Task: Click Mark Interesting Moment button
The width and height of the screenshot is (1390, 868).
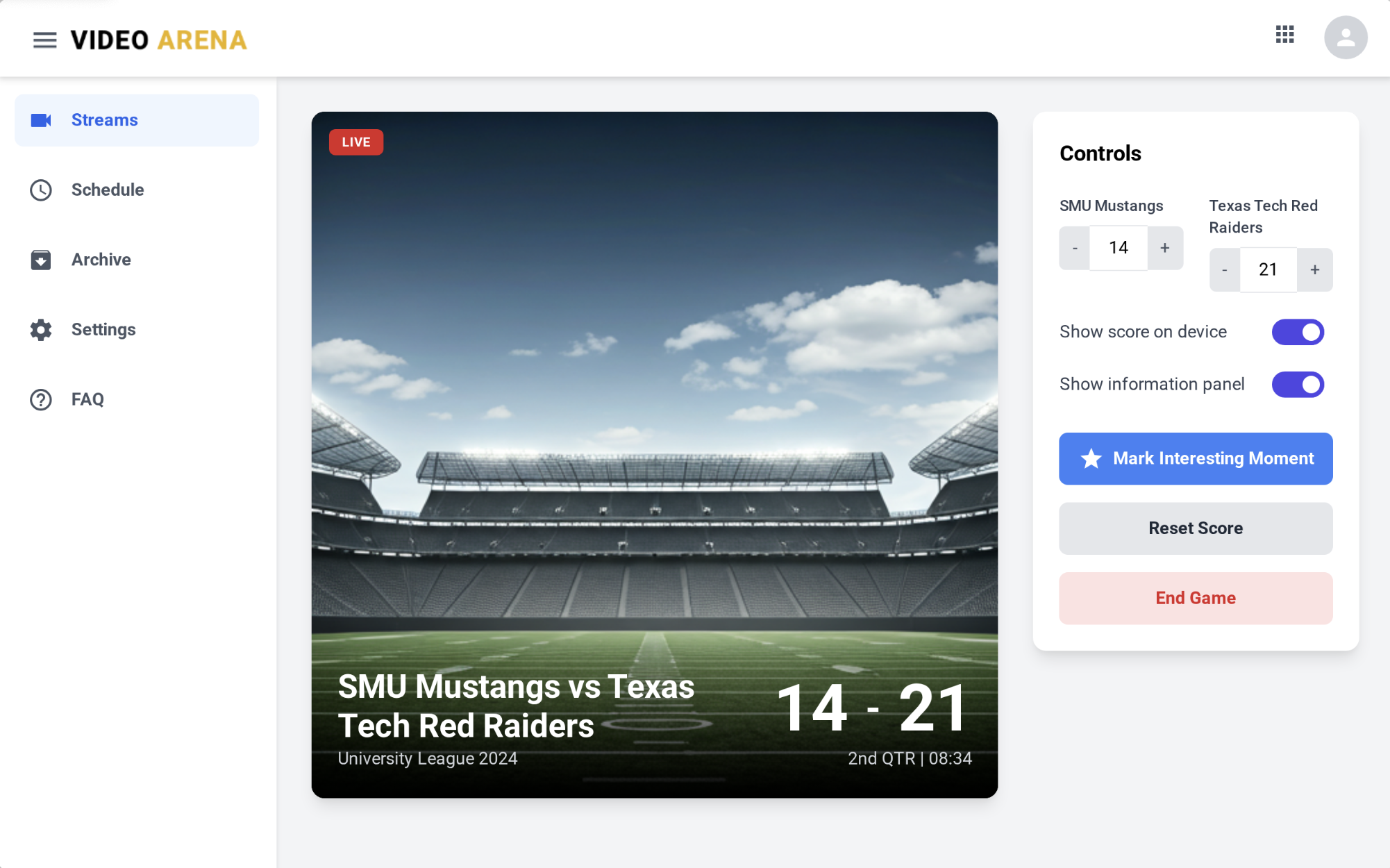Action: pyautogui.click(x=1196, y=459)
